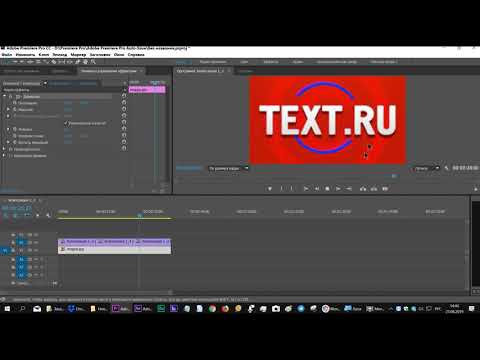Select the Selection tool in the tools bar
The height and width of the screenshot is (360, 480).
coord(6,62)
